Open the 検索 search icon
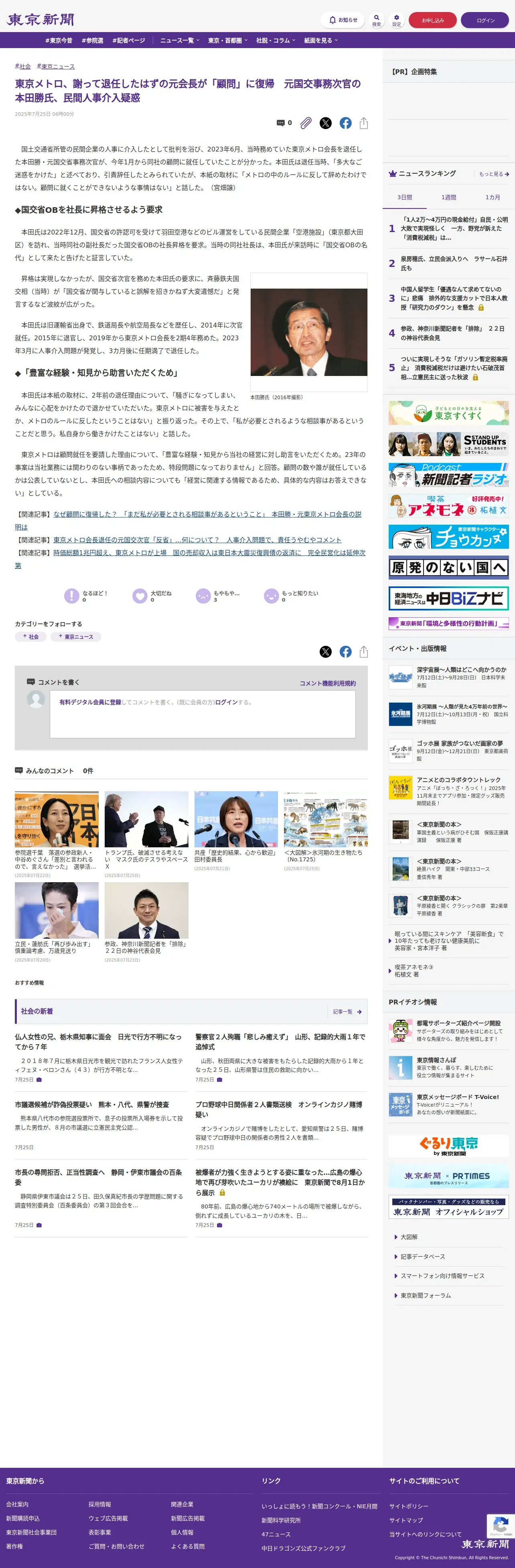515x1568 pixels. [x=377, y=20]
